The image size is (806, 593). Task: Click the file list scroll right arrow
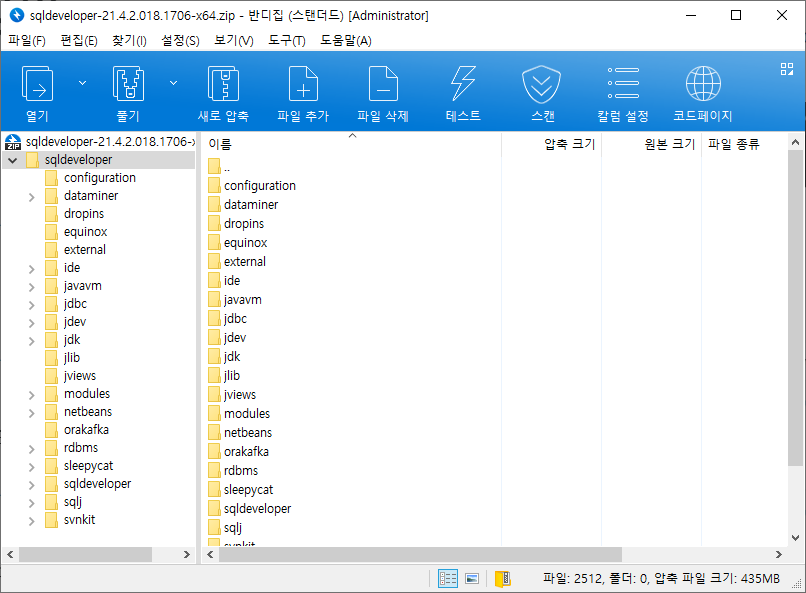(x=779, y=554)
